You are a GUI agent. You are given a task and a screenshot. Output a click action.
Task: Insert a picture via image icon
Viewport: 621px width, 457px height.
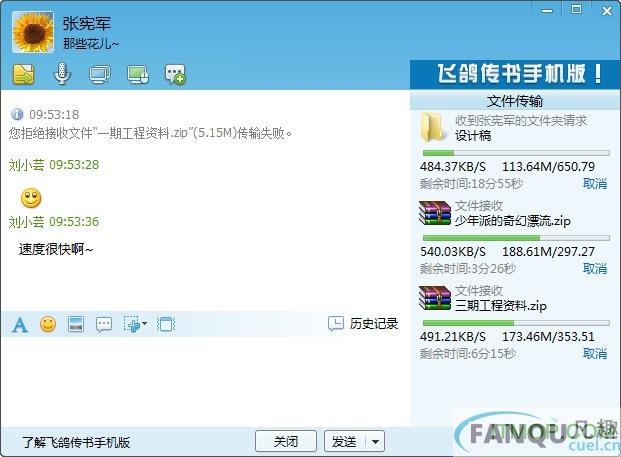[x=76, y=324]
